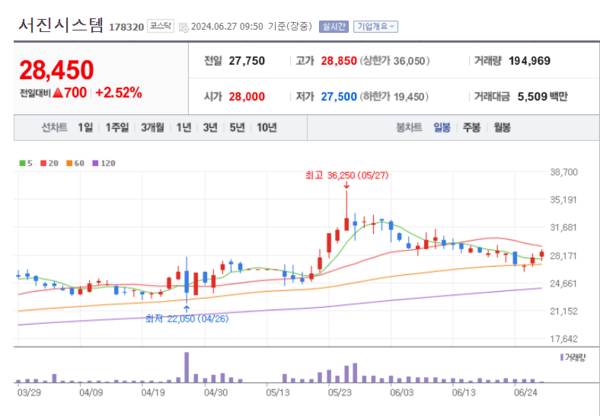
Task: Switch to 일봉 candle chart
Action: coord(442,127)
